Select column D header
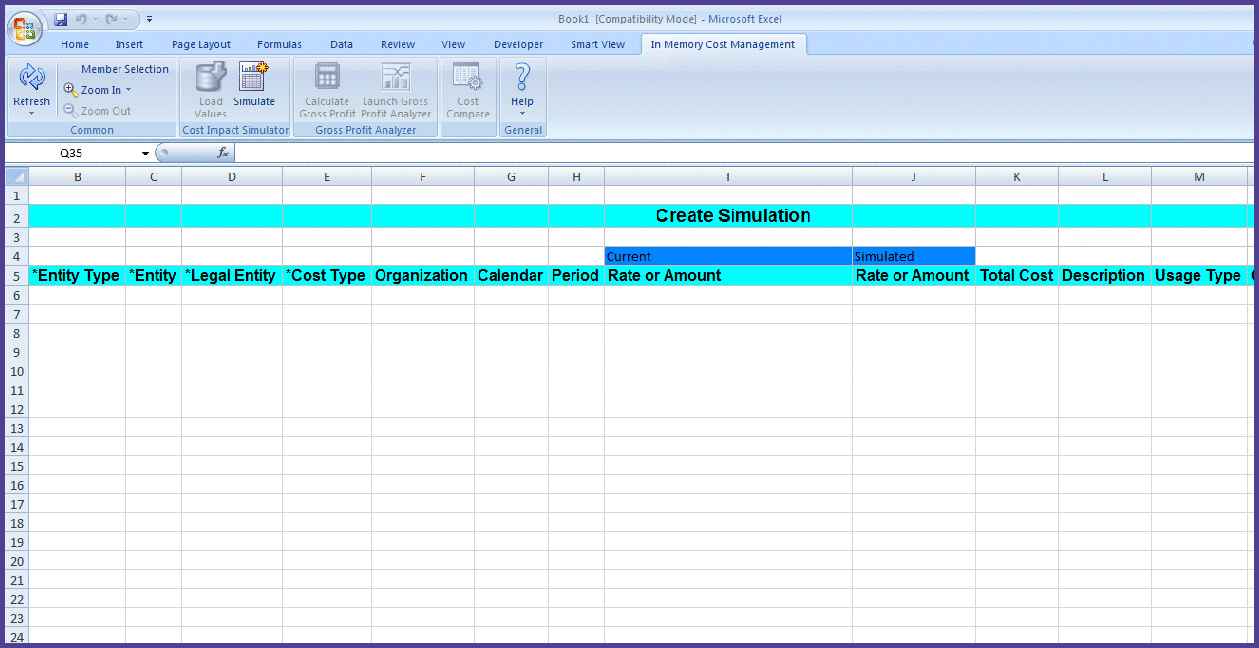1259x648 pixels. [x=232, y=177]
